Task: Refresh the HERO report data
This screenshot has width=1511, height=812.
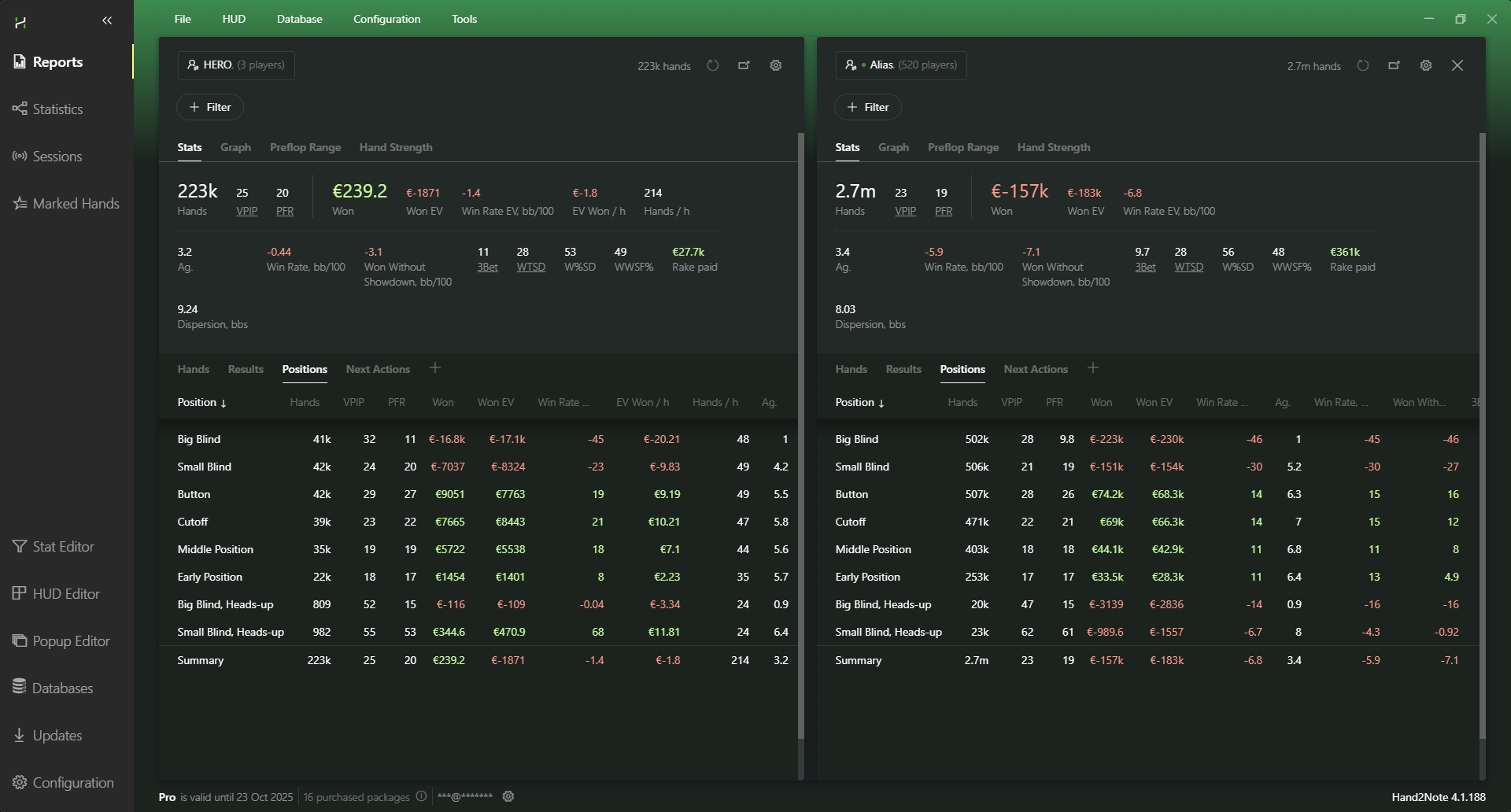Action: click(713, 65)
